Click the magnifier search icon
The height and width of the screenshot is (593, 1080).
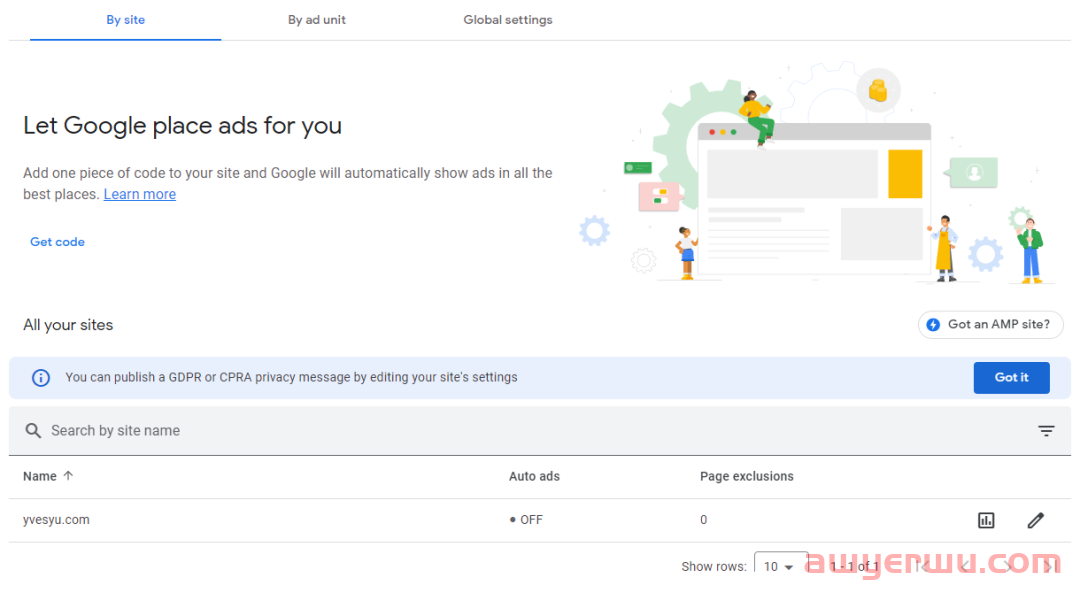(33, 431)
